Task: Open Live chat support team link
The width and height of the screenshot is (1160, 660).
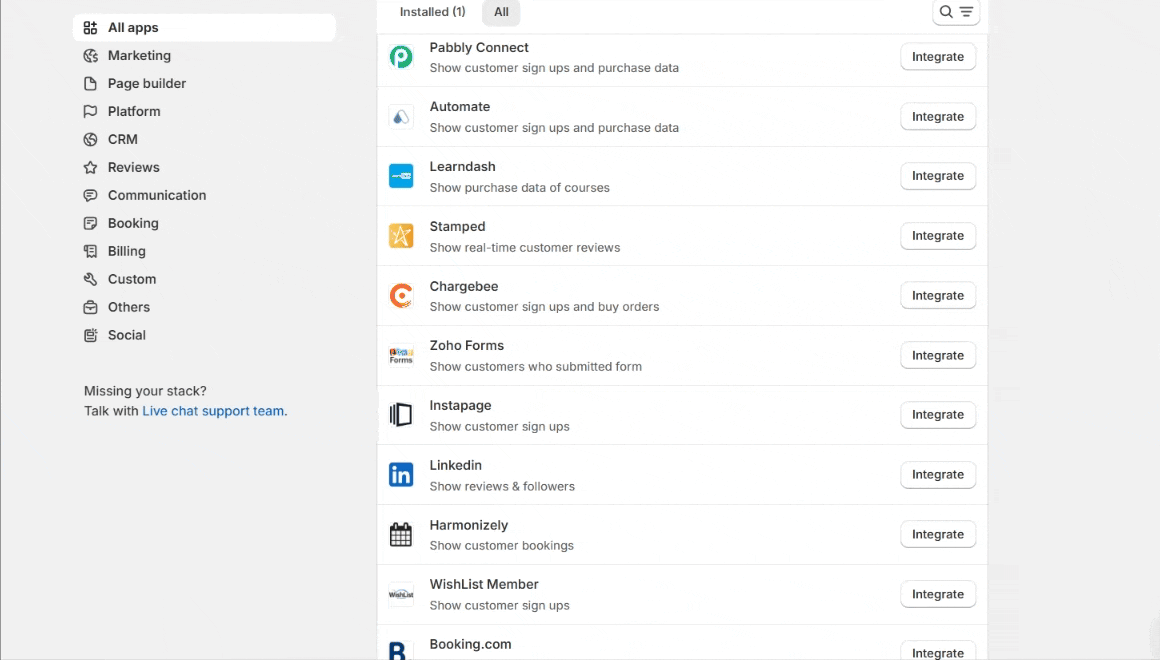Action: 215,411
